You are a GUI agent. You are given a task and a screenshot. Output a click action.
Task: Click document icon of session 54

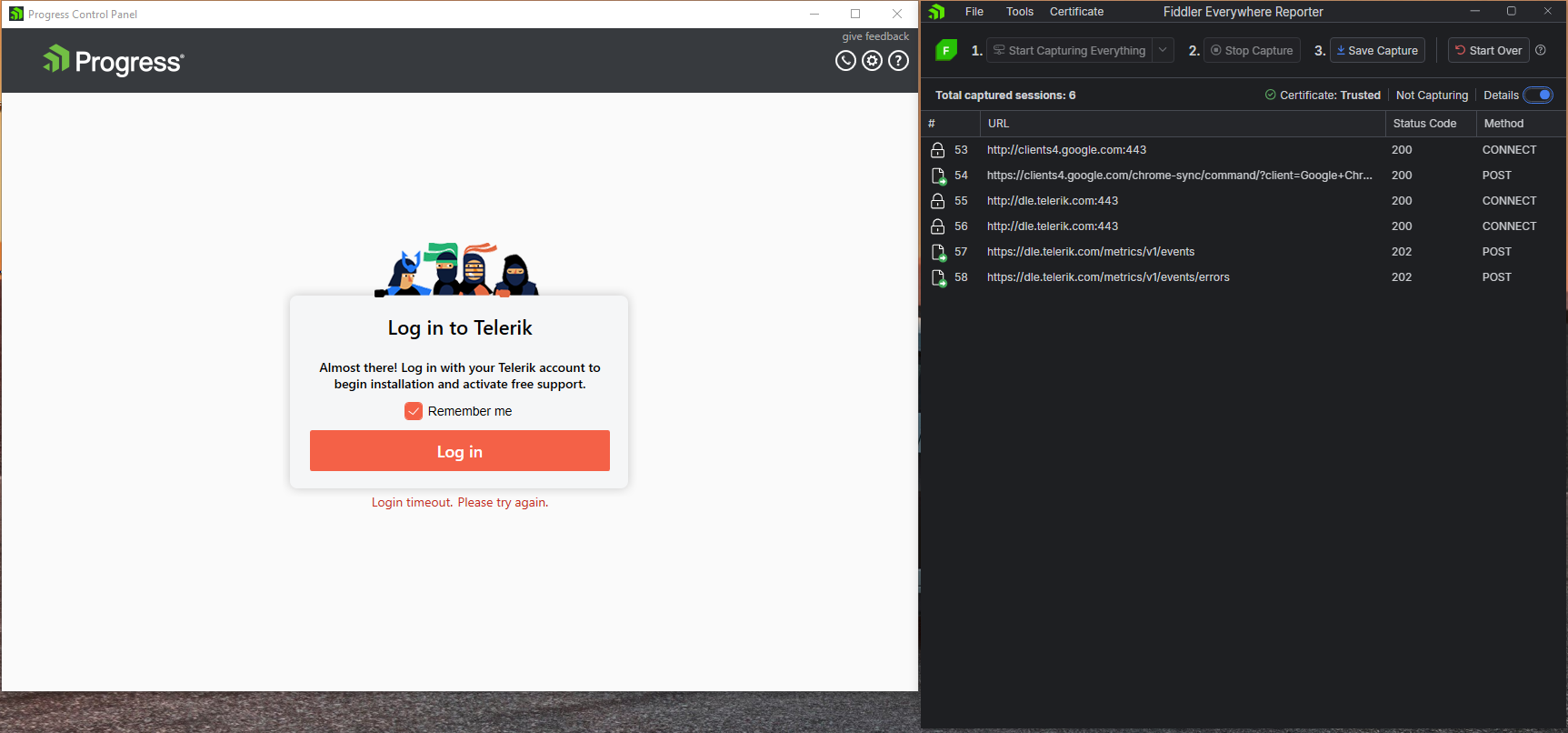coord(938,176)
